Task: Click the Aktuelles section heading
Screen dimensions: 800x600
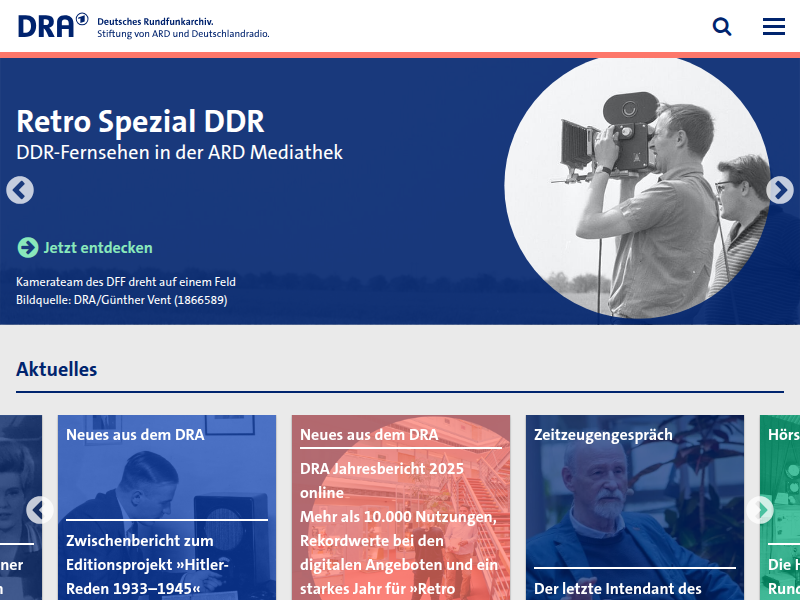Action: point(57,369)
